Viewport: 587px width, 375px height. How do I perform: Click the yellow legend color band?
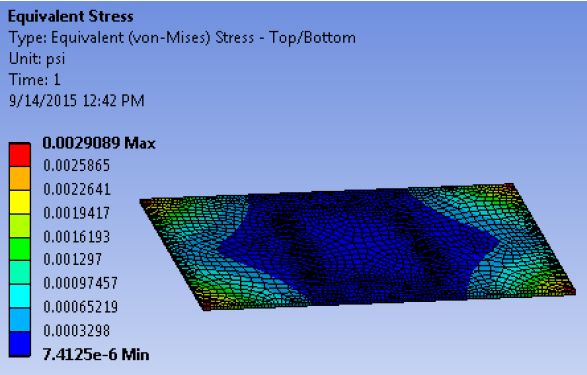(20, 202)
